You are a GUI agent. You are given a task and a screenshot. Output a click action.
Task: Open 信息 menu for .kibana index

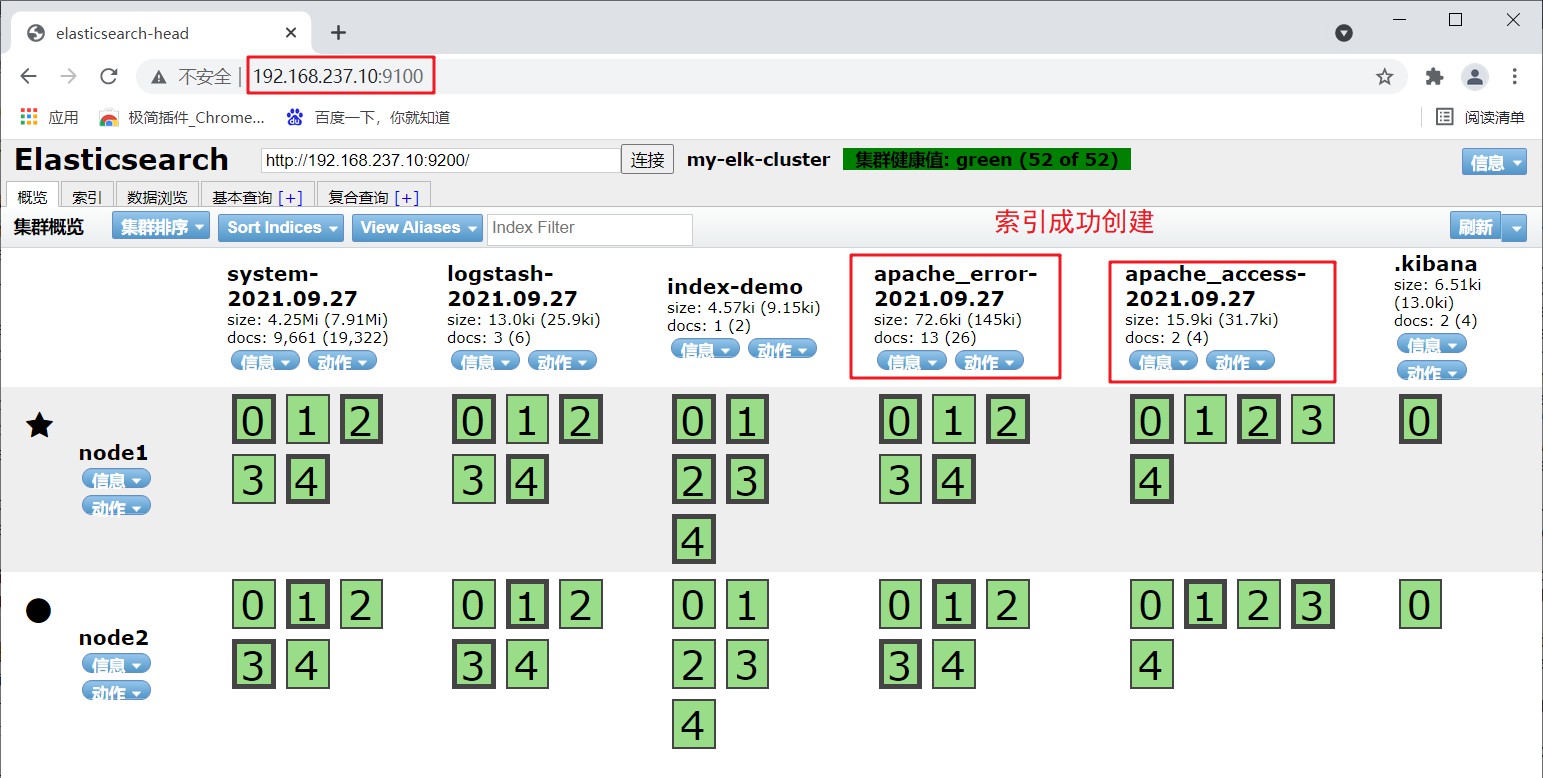1432,344
